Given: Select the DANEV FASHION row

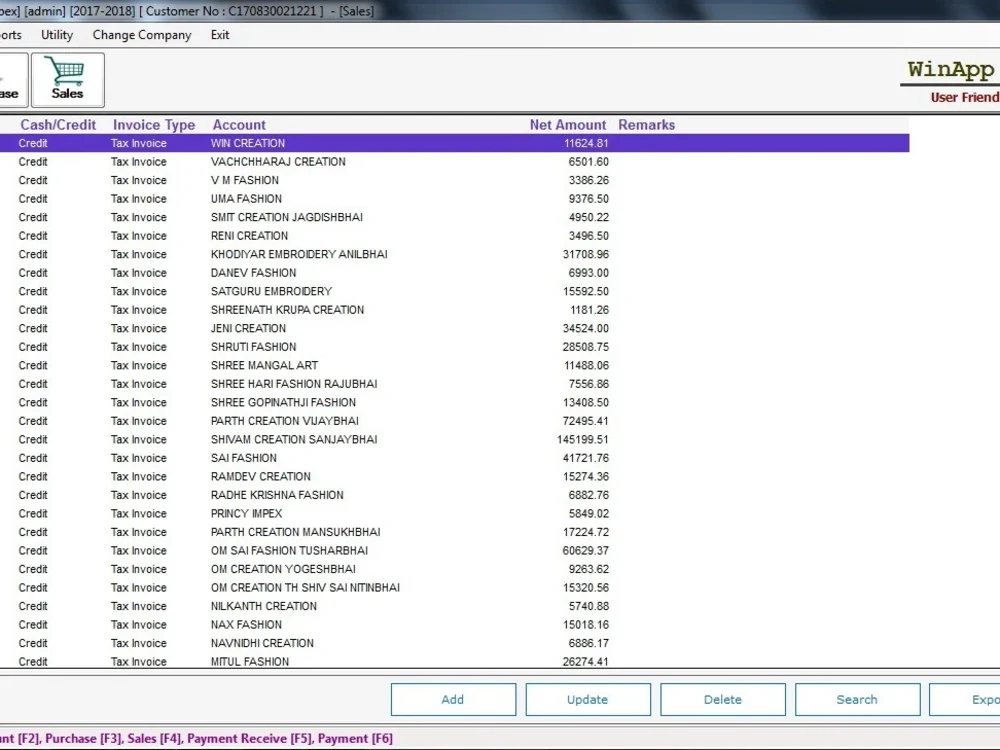Looking at the screenshot, I should (x=454, y=273).
